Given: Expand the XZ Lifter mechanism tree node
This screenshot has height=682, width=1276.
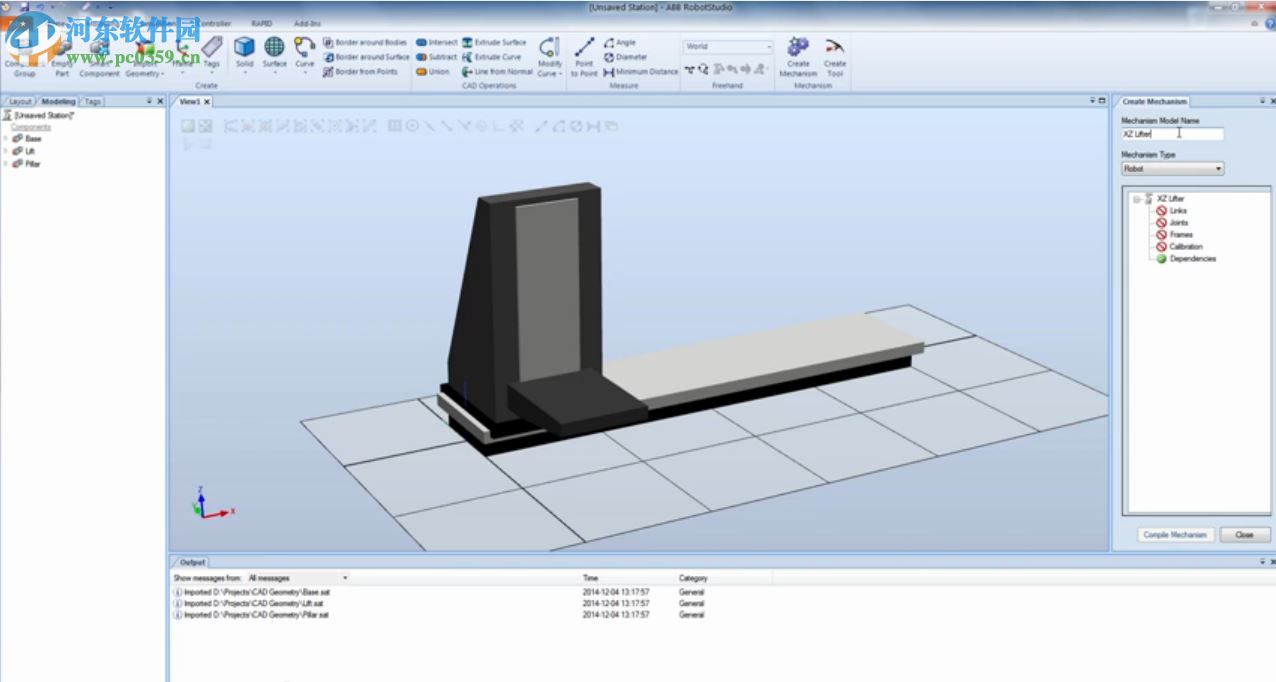Looking at the screenshot, I should (1134, 198).
